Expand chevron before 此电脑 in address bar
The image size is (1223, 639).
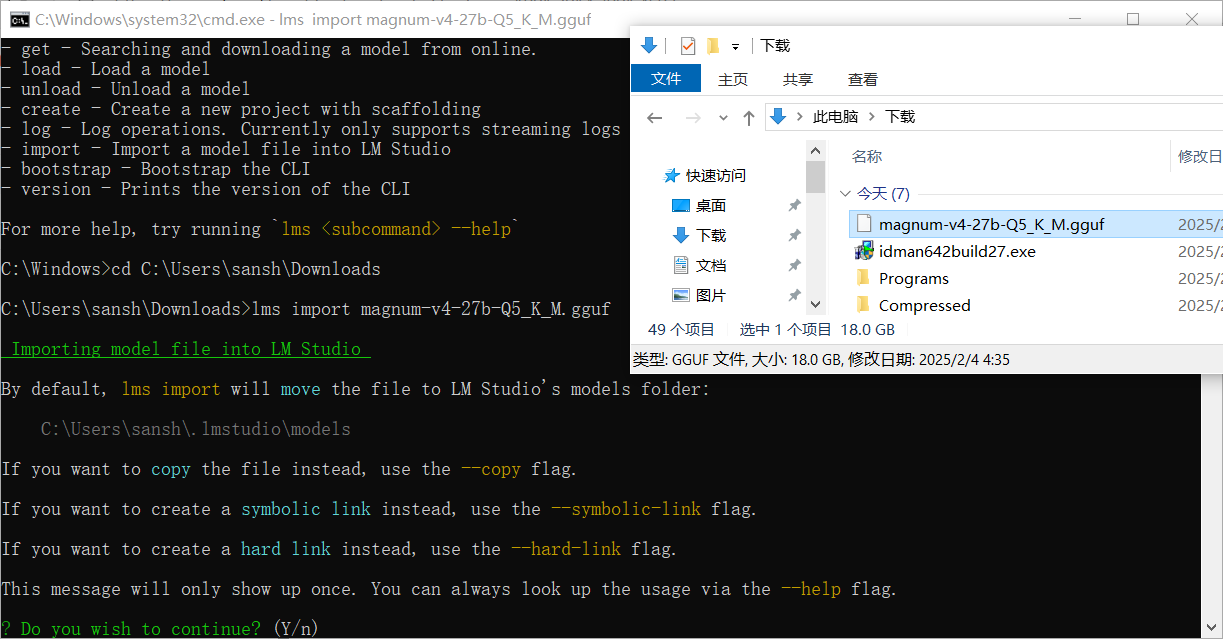[x=800, y=117]
